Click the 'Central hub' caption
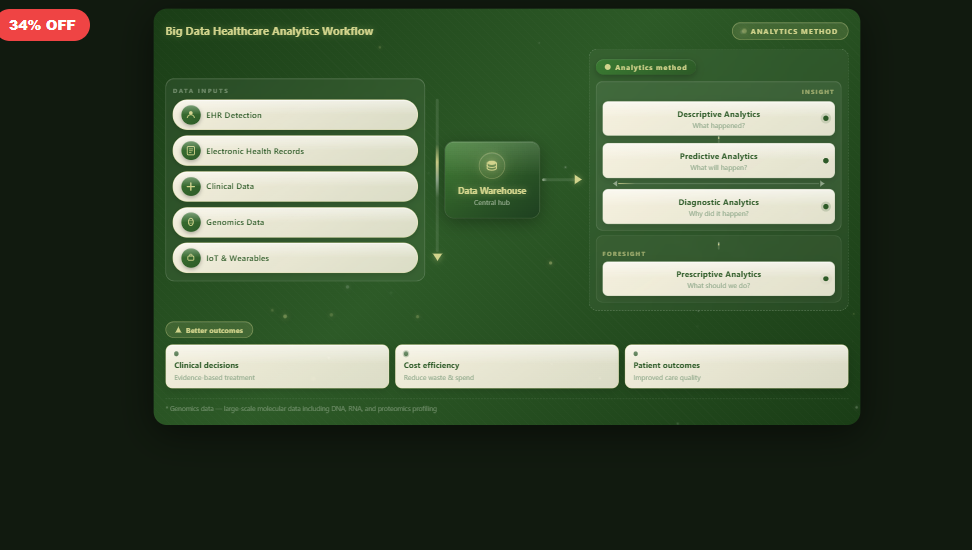This screenshot has width=972, height=550. point(492,203)
